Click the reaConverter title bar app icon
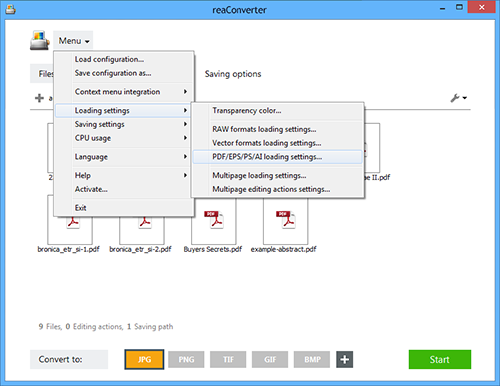Viewport: 500px width, 386px height. coord(11,9)
